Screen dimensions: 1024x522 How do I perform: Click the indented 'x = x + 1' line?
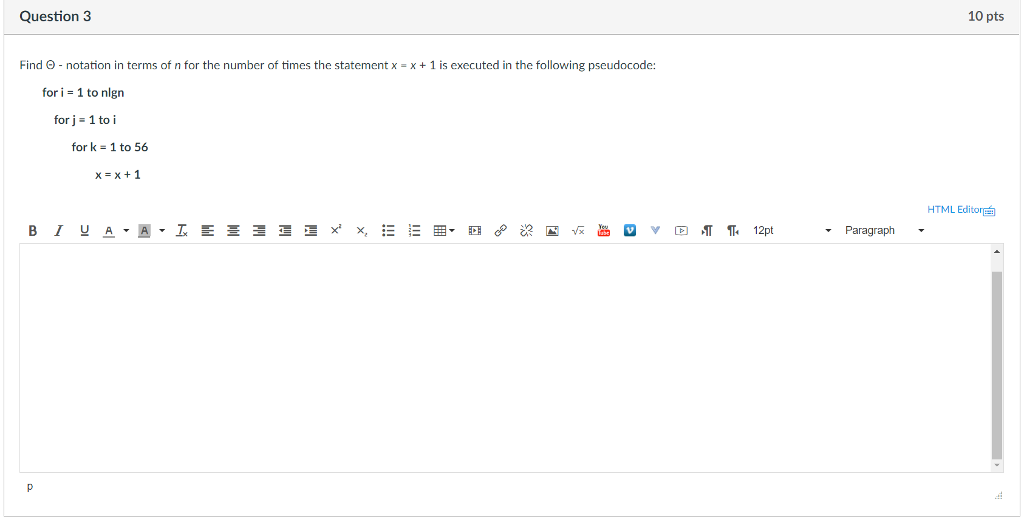point(118,175)
